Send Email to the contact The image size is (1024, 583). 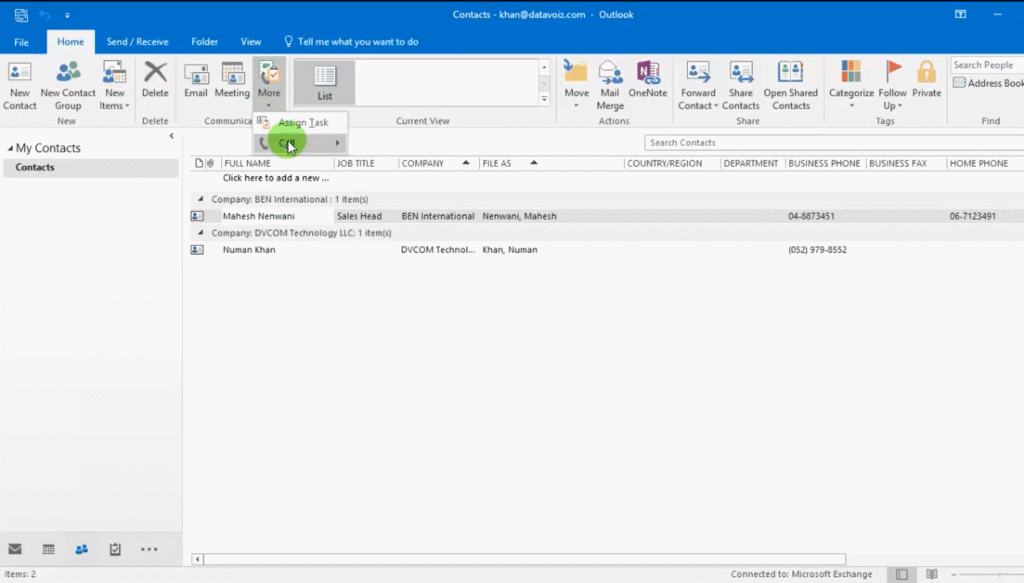196,80
